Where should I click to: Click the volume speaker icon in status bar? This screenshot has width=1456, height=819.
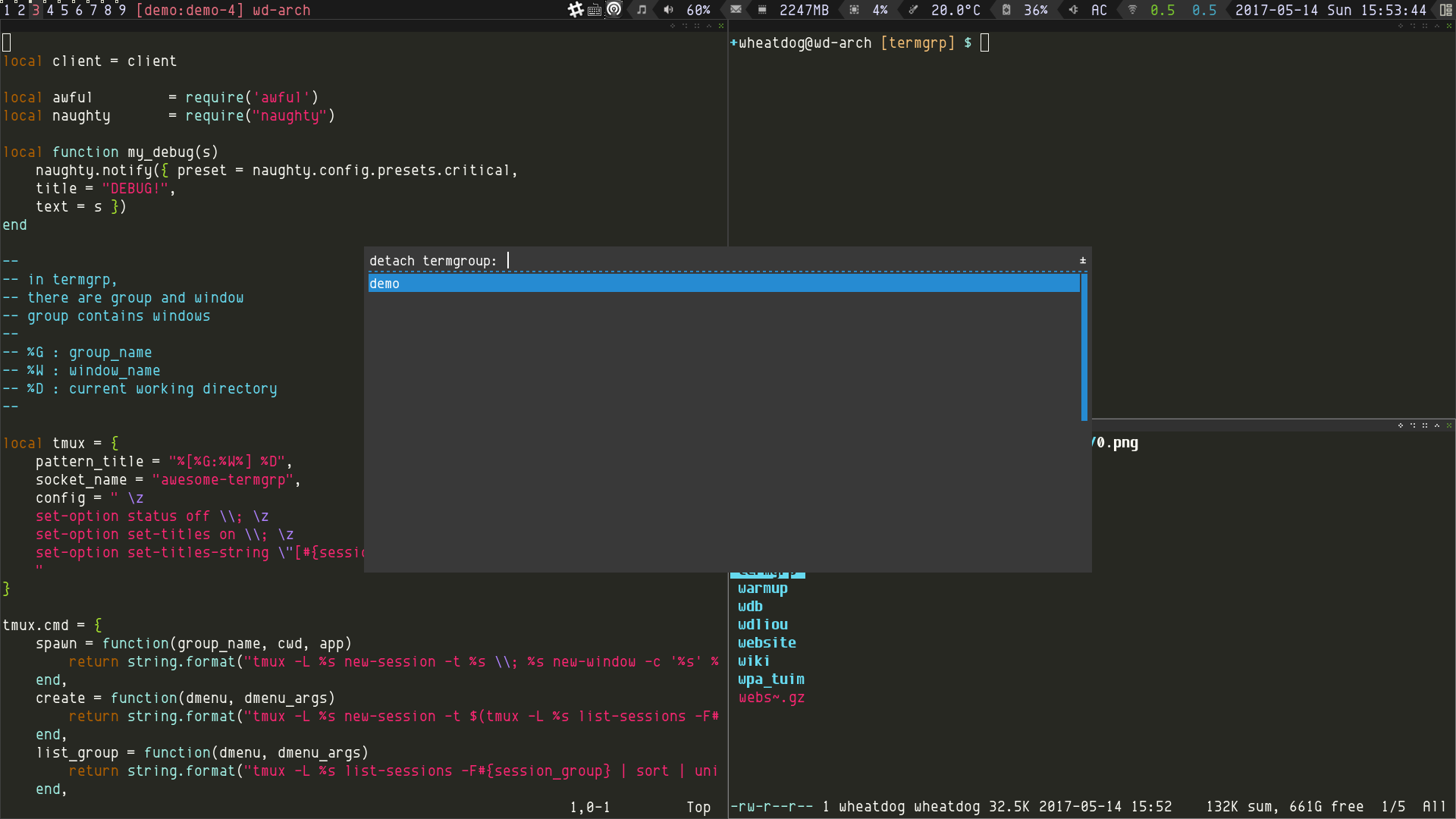668,10
